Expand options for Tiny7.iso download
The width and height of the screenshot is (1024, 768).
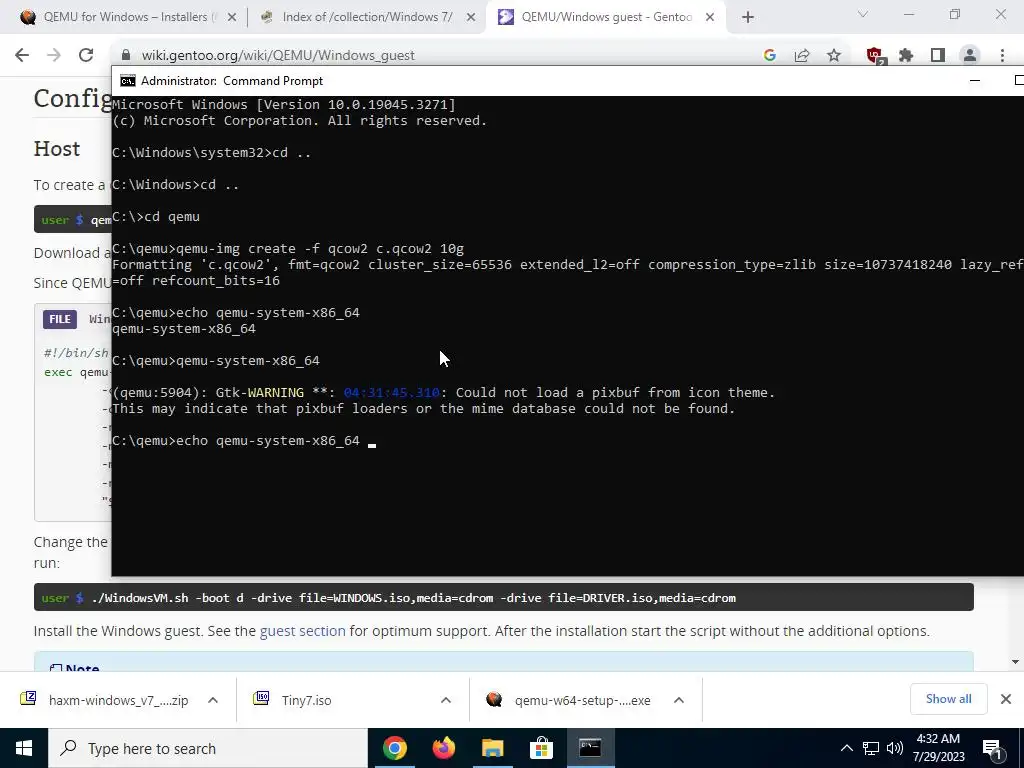(x=446, y=700)
